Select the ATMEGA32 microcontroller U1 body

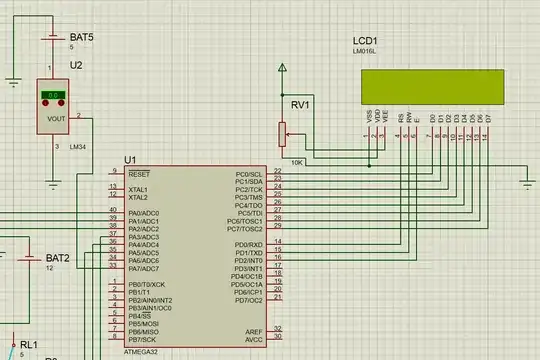pyautogui.click(x=195, y=256)
